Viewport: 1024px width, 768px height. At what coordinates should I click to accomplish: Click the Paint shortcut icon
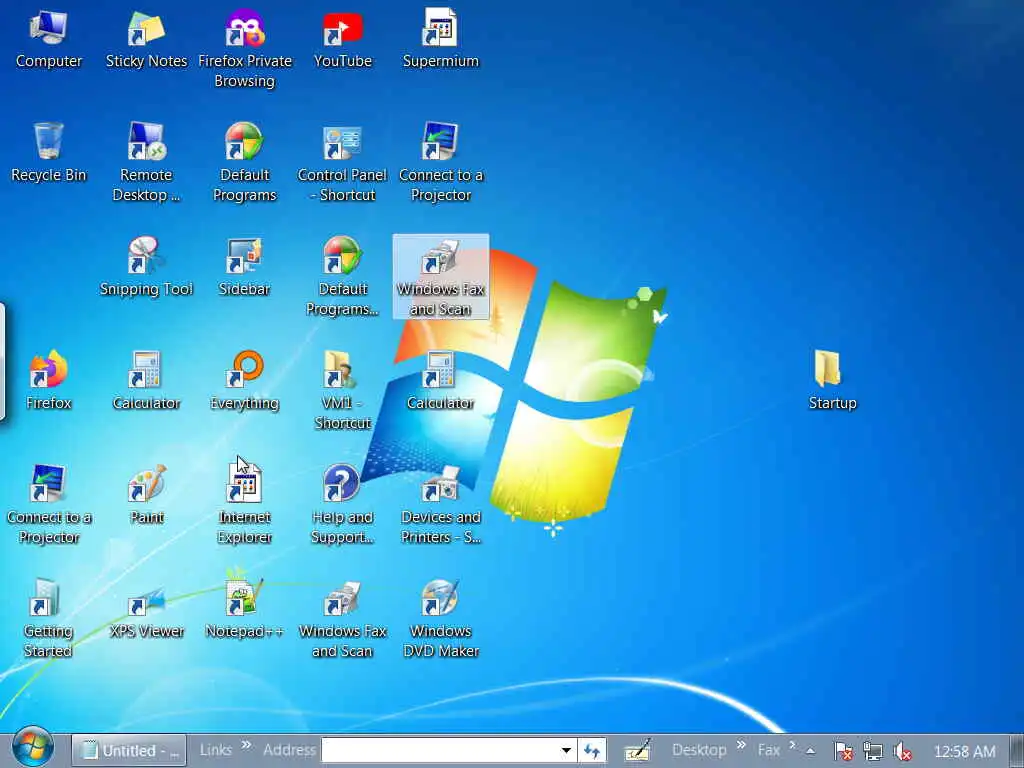[x=146, y=495]
